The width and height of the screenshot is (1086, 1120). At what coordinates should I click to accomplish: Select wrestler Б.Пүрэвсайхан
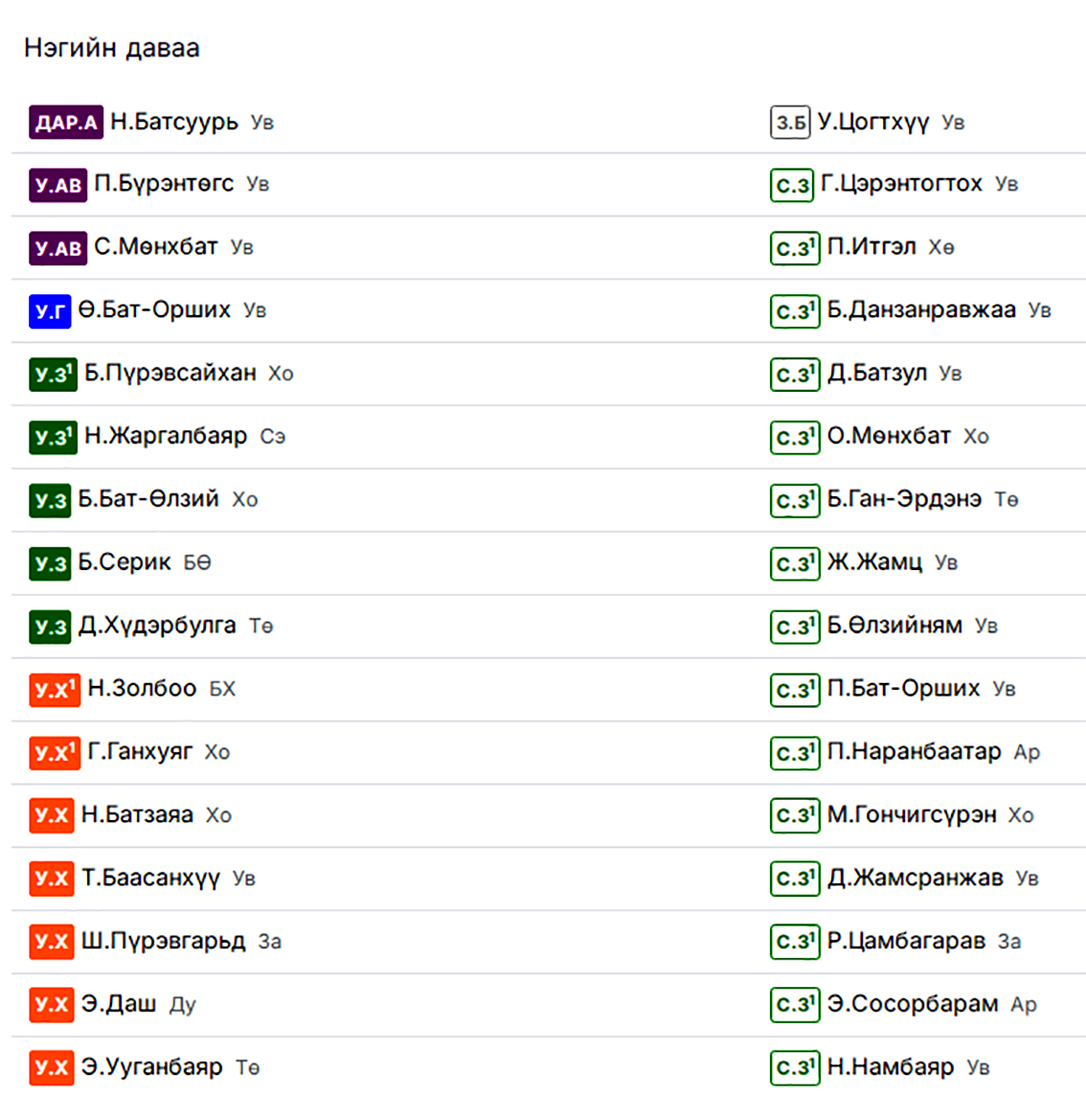pyautogui.click(x=170, y=373)
